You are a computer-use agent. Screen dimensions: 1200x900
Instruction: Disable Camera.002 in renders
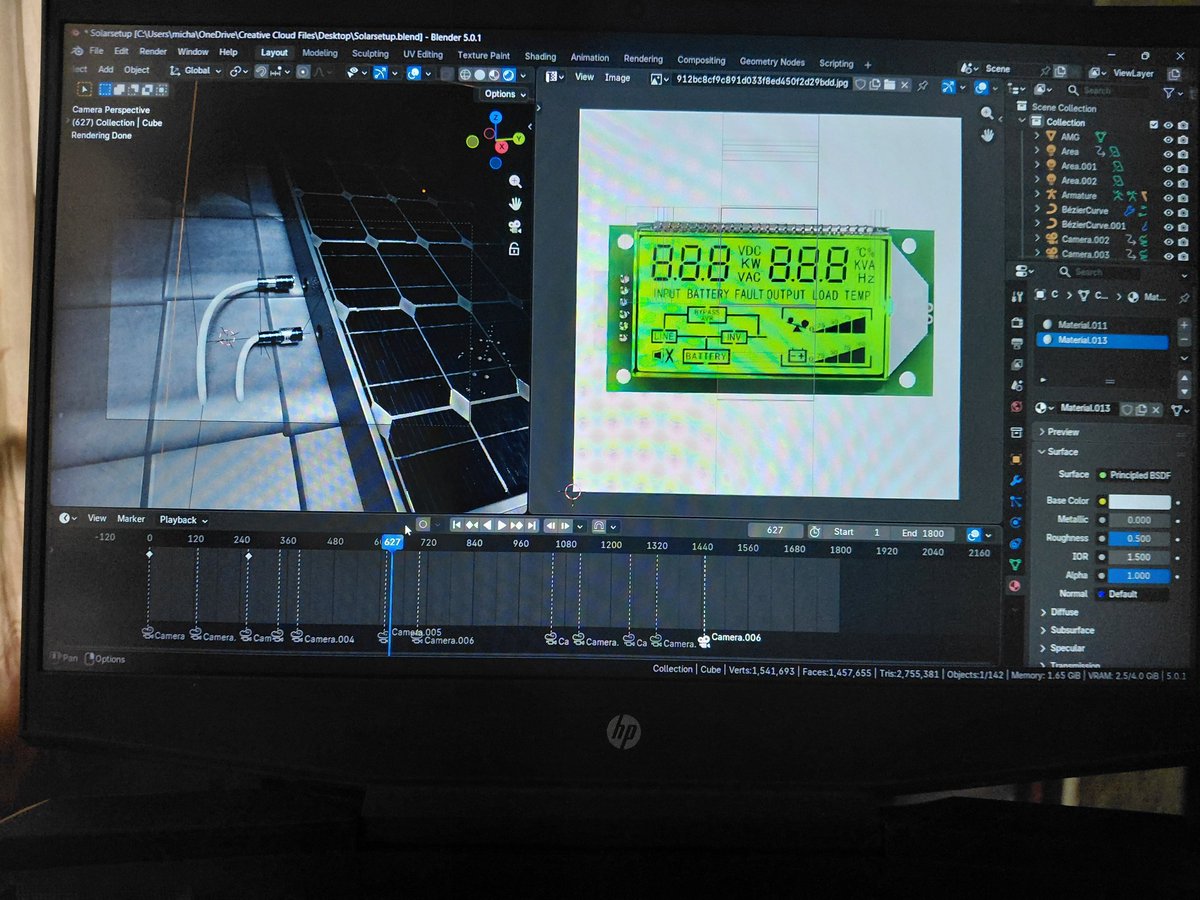[1183, 241]
